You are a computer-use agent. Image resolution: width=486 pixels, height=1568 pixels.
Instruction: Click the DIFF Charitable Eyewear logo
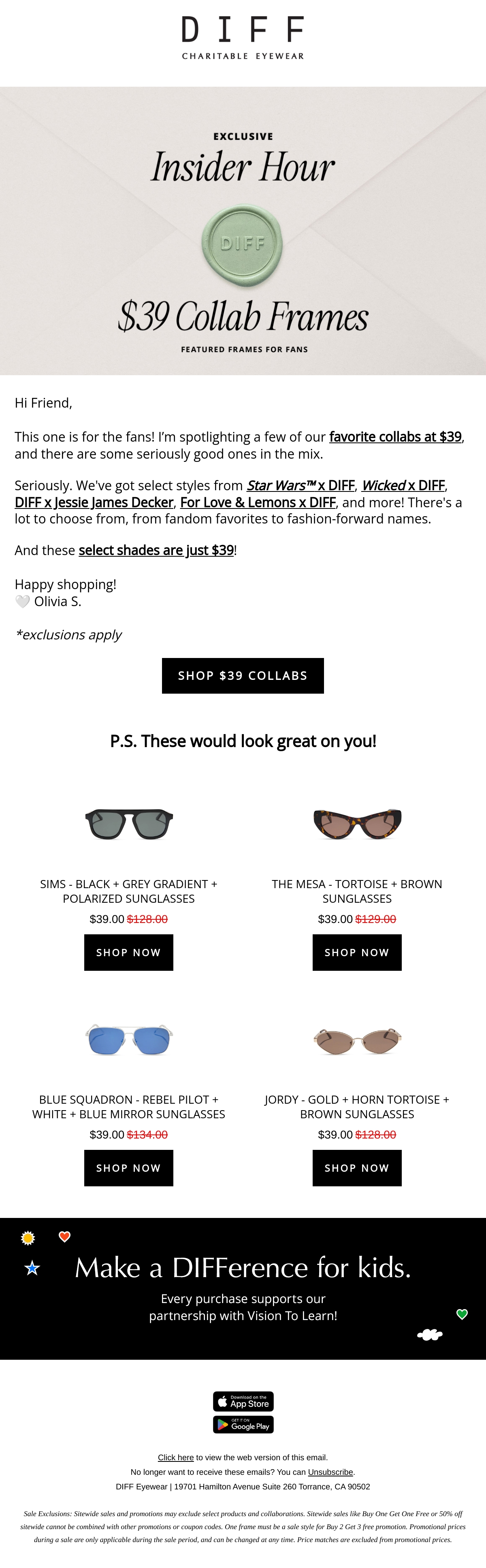tap(243, 38)
